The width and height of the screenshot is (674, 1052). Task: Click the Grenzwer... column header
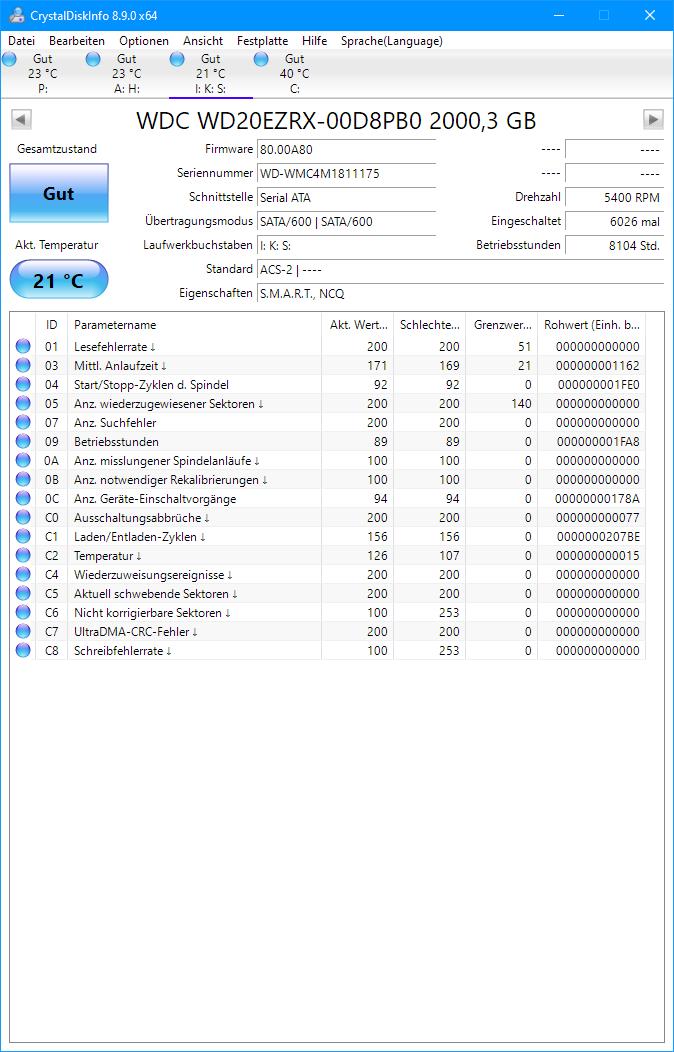(x=502, y=325)
